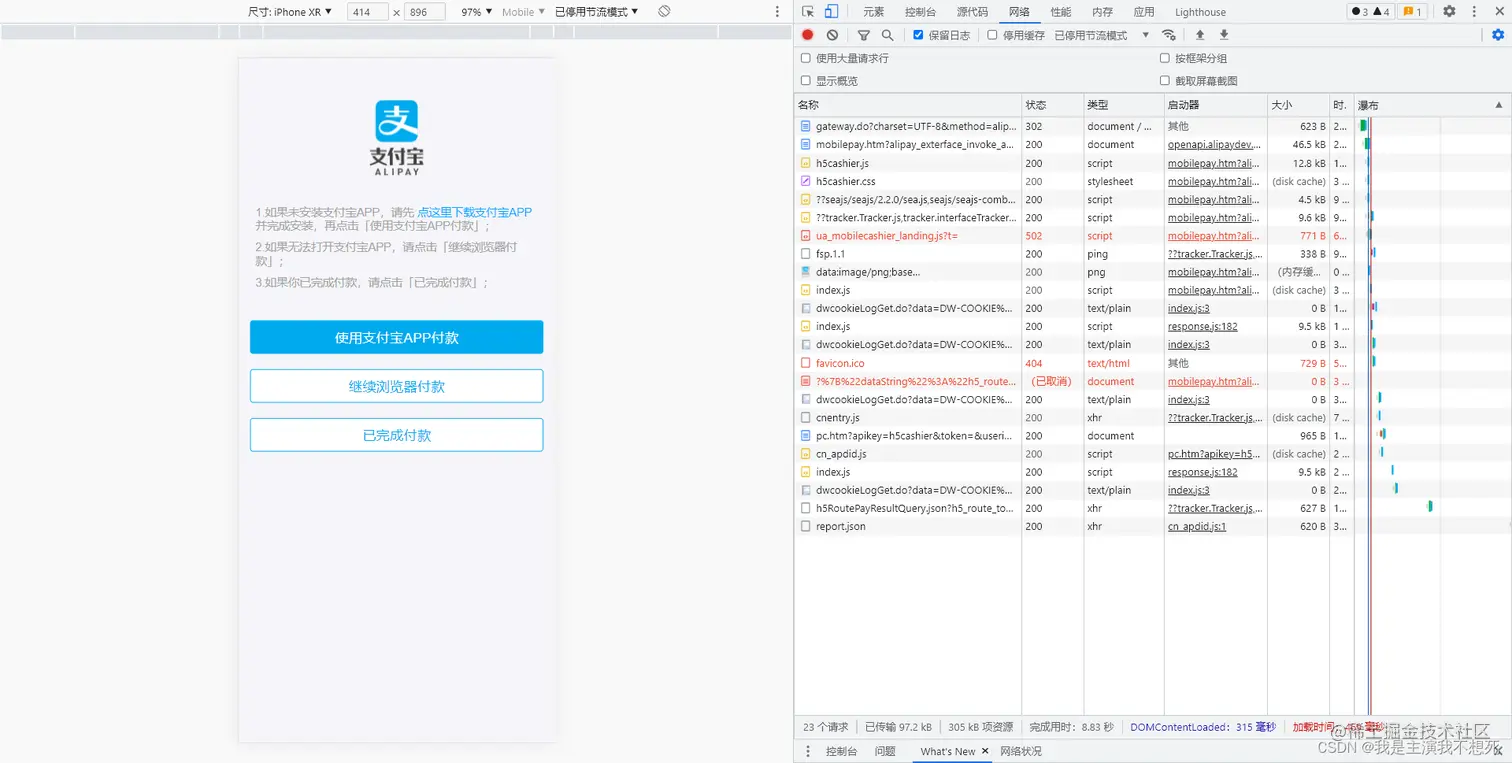Click icon of report.json row
This screenshot has height=763, width=1512.
(805, 526)
